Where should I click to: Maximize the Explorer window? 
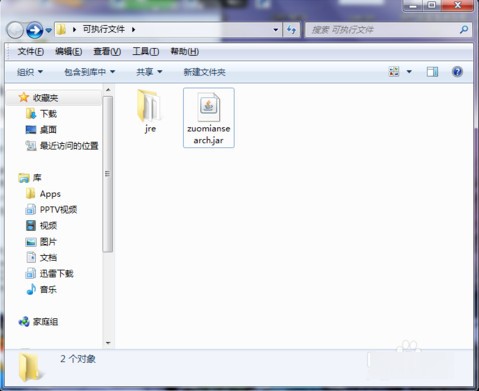click(x=432, y=5)
